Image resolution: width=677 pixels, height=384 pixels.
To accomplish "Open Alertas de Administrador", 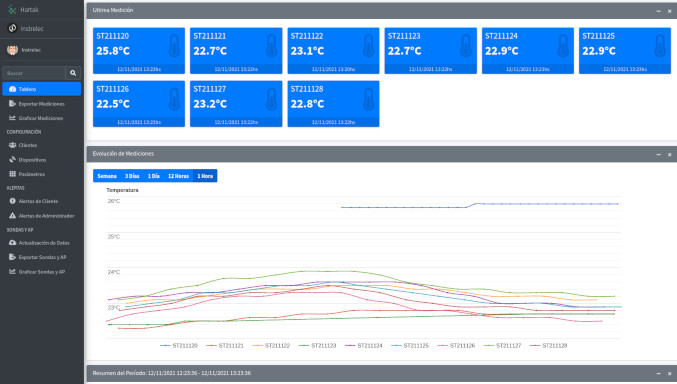I will point(41,216).
